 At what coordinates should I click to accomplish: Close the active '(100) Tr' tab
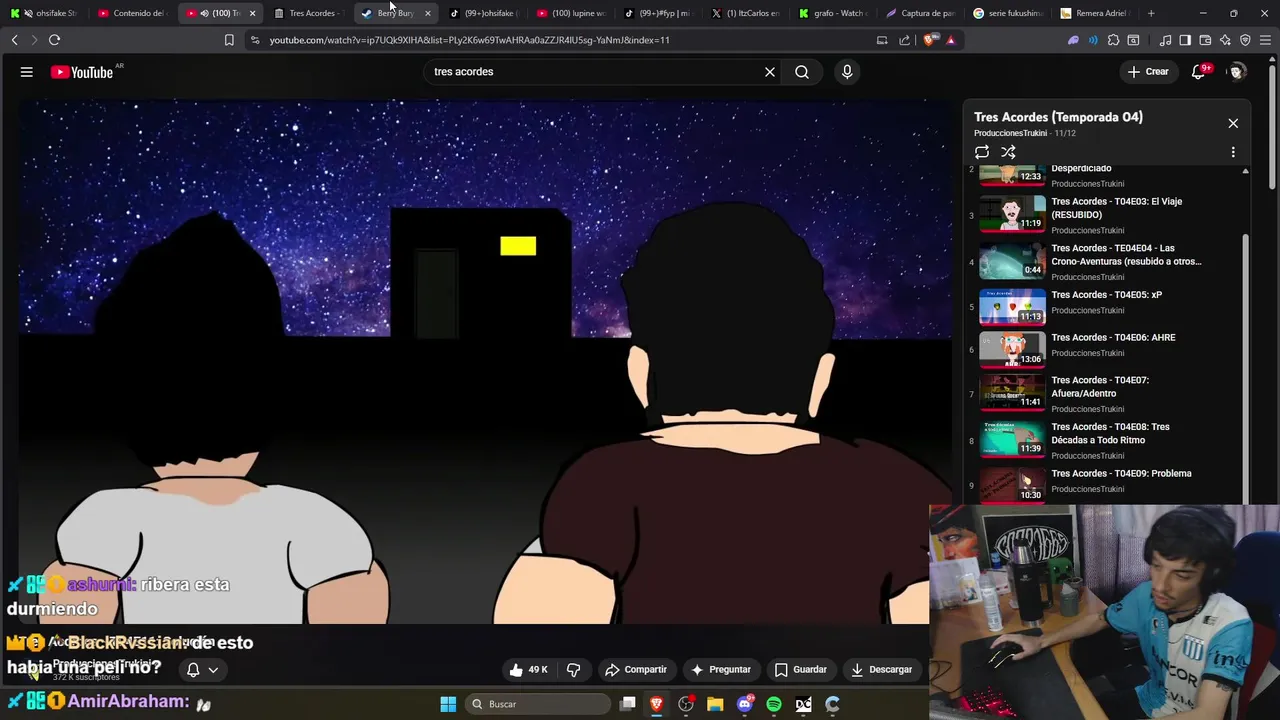(x=252, y=13)
